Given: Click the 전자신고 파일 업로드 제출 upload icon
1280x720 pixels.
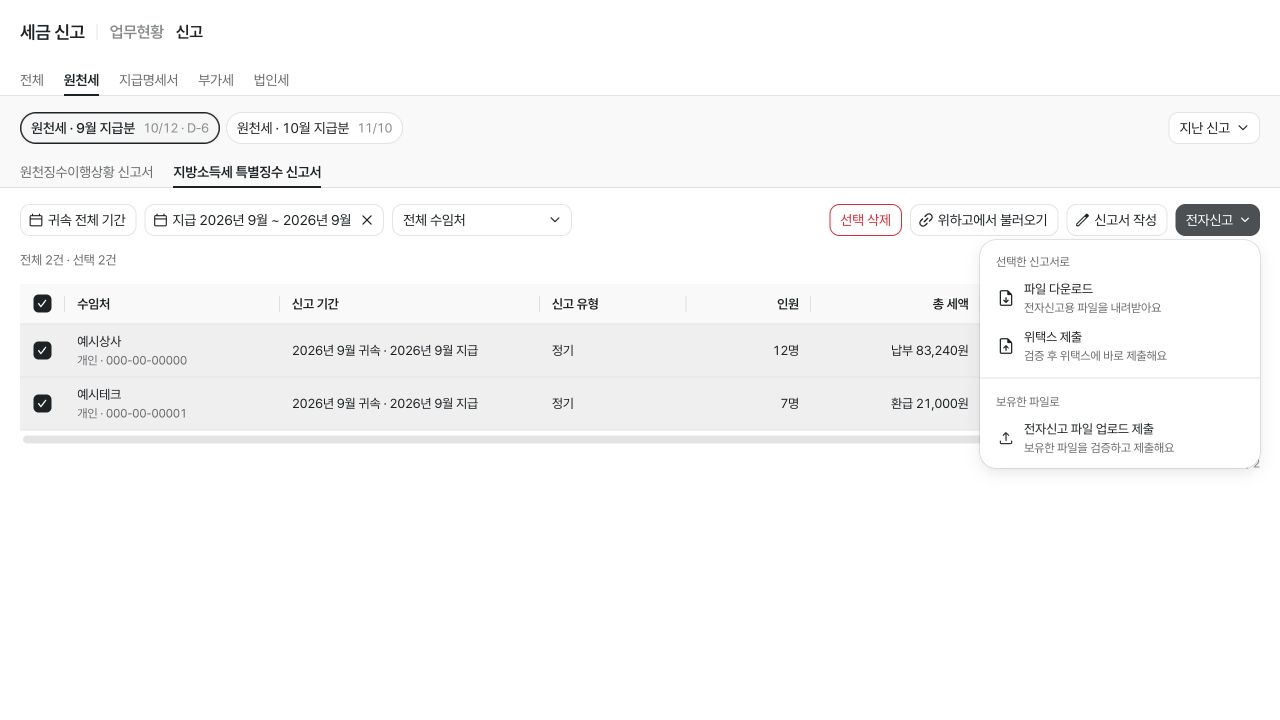Looking at the screenshot, I should (x=1006, y=438).
